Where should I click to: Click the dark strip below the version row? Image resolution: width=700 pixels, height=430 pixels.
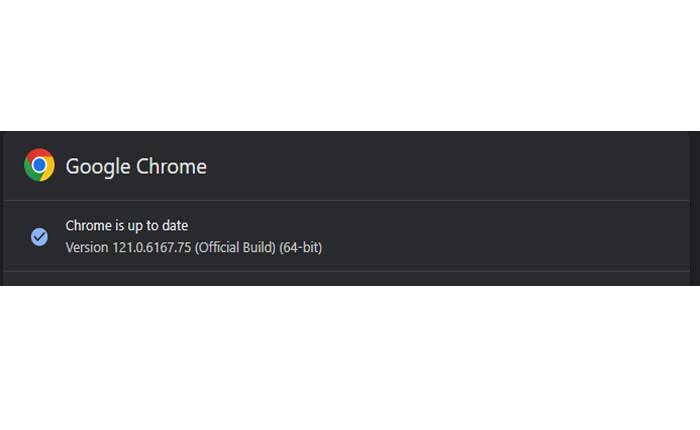click(x=350, y=279)
